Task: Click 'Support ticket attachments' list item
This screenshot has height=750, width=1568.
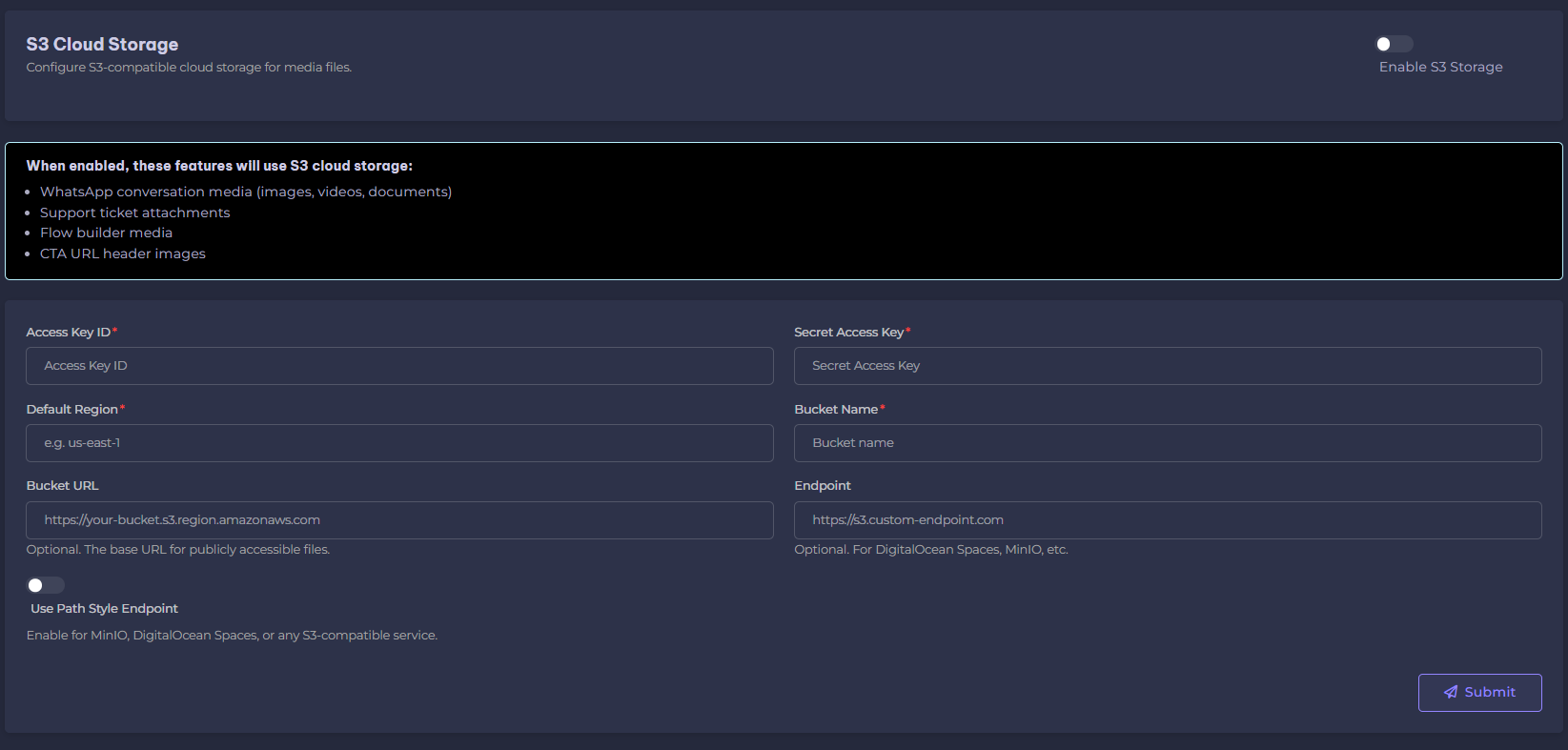Action: point(134,213)
